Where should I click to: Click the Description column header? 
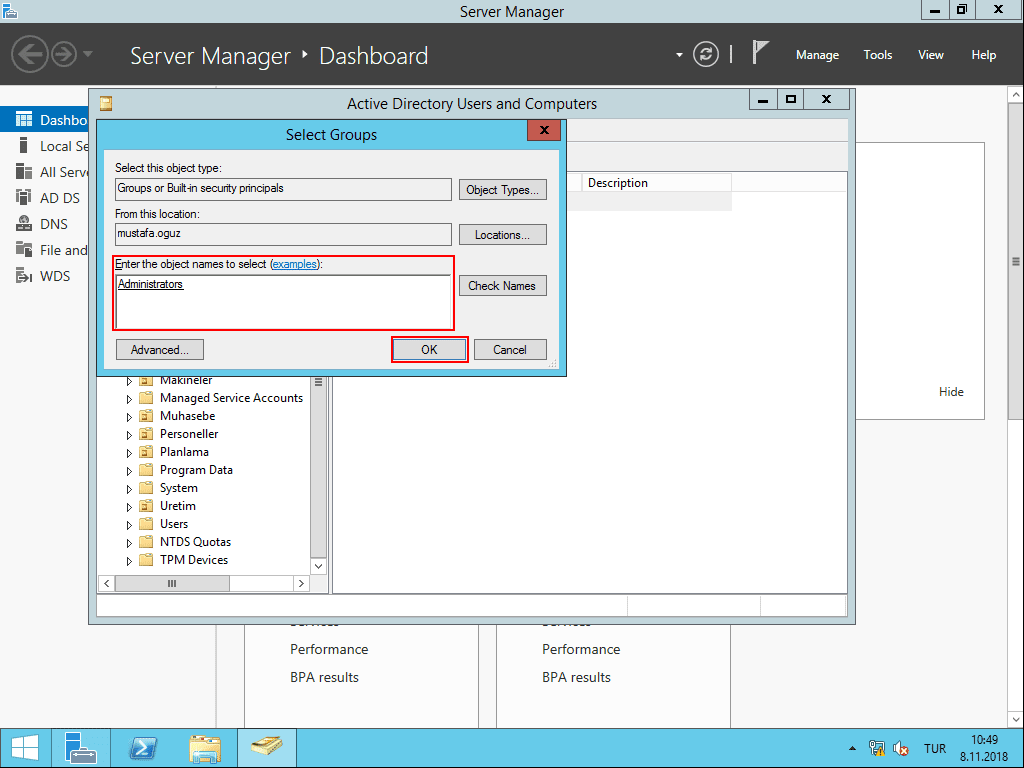(656, 183)
